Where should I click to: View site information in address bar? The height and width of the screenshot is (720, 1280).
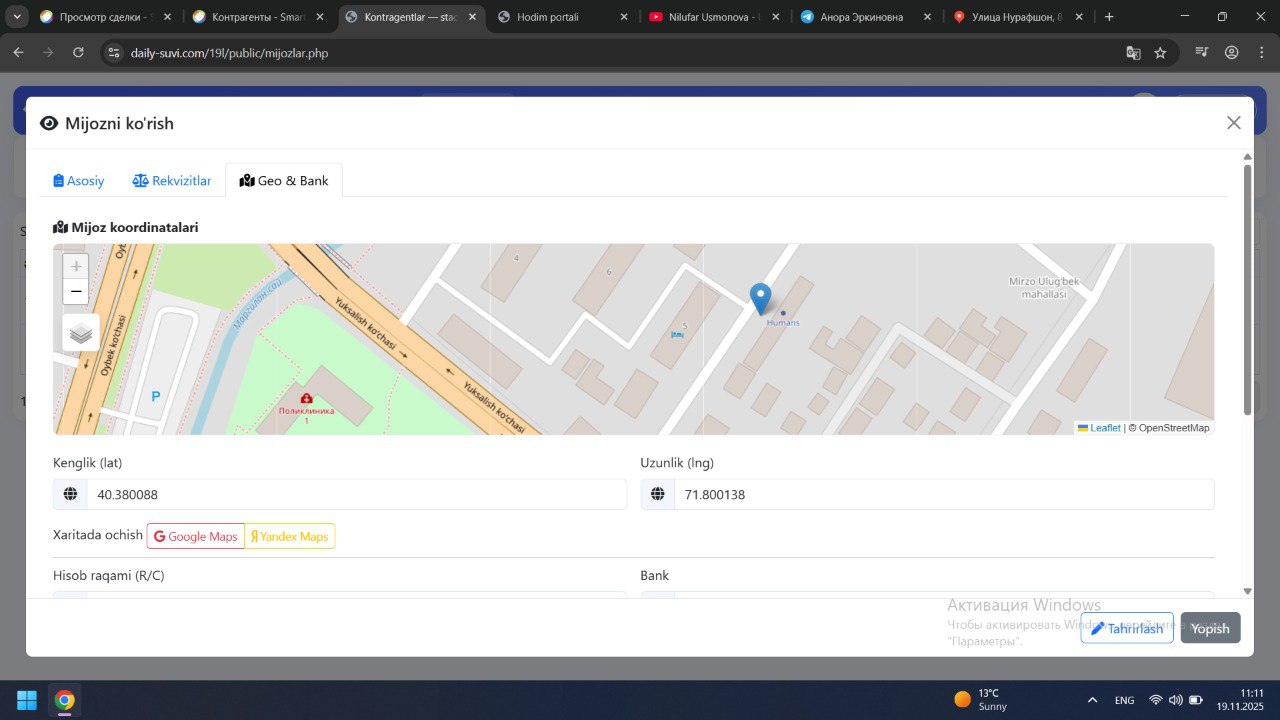(x=114, y=53)
